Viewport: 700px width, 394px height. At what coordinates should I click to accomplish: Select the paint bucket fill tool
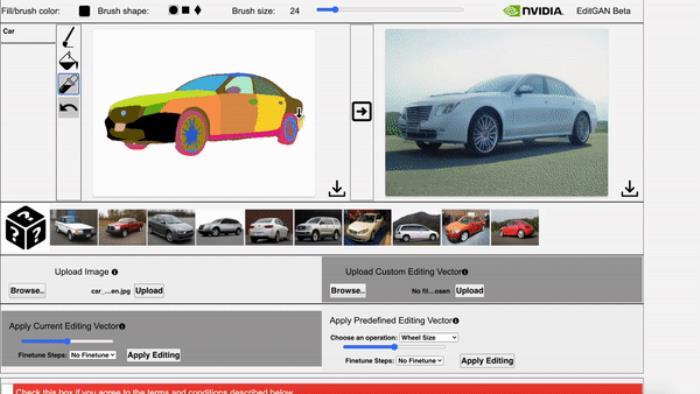pyautogui.click(x=68, y=60)
